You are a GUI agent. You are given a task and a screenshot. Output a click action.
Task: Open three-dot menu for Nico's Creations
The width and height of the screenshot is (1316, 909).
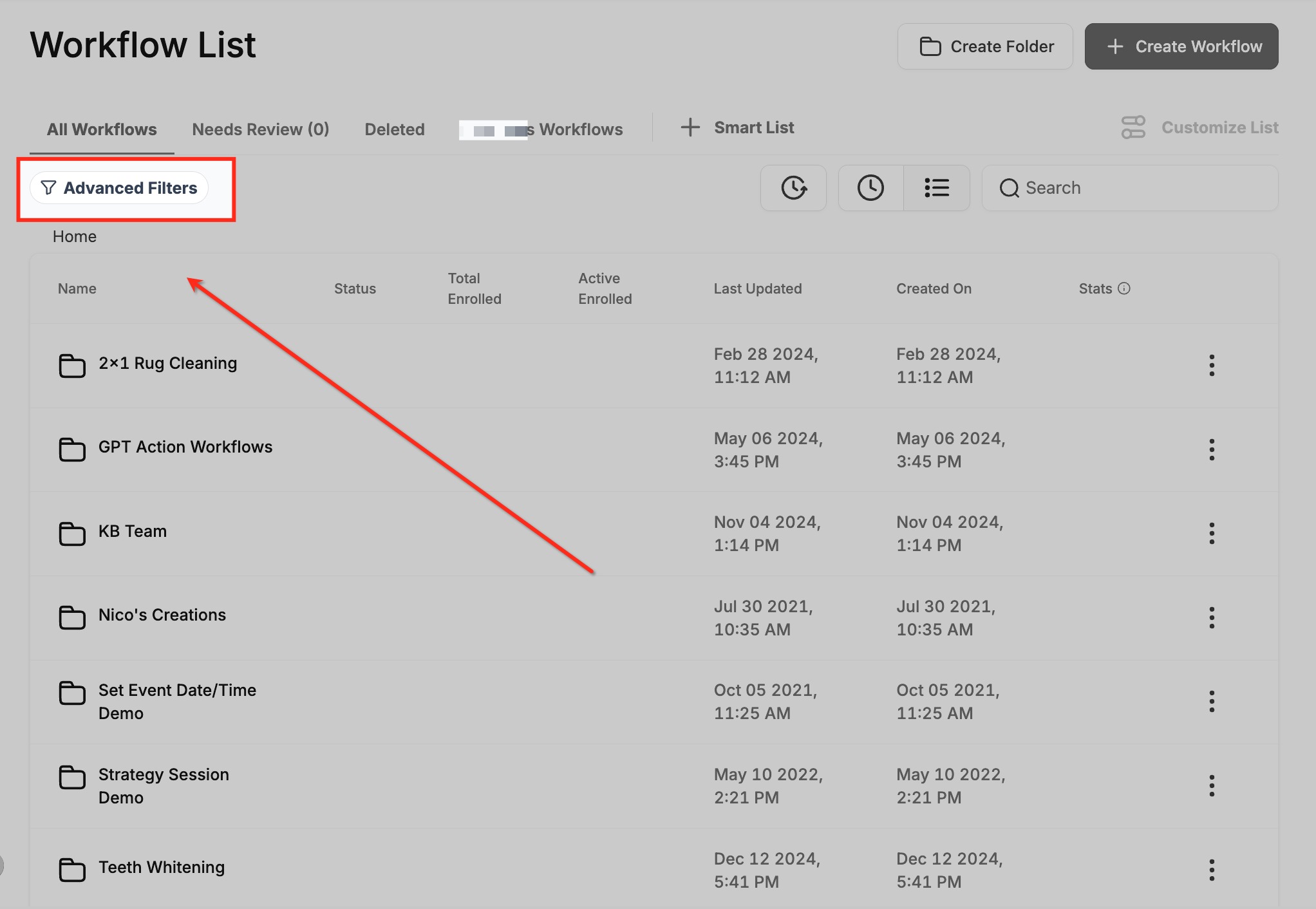pos(1212,617)
